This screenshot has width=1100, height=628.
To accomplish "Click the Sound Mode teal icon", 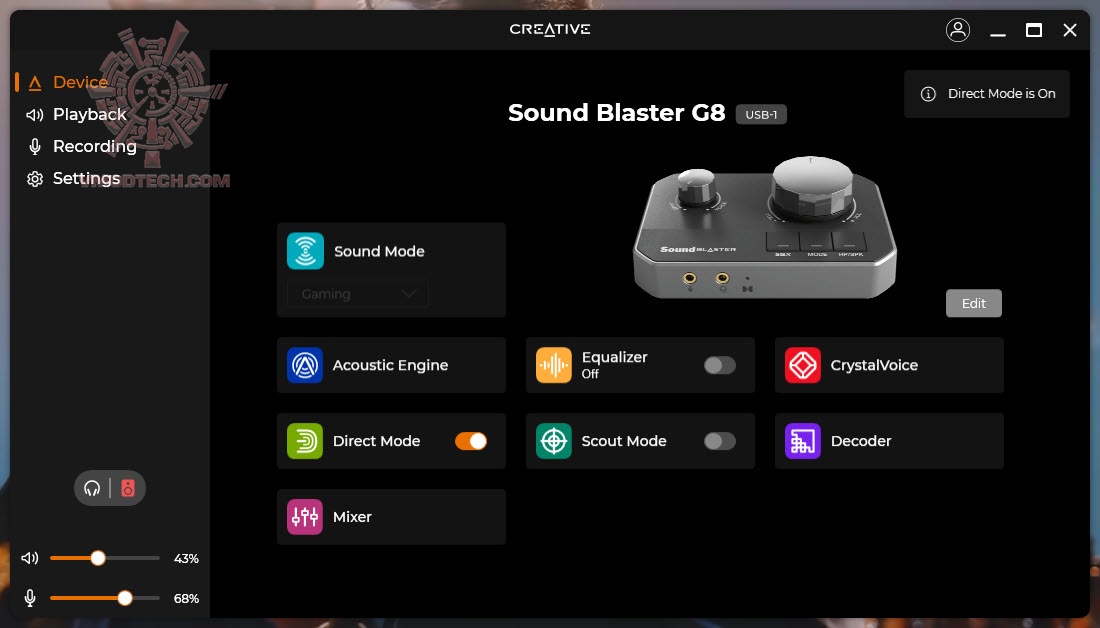I will [305, 251].
